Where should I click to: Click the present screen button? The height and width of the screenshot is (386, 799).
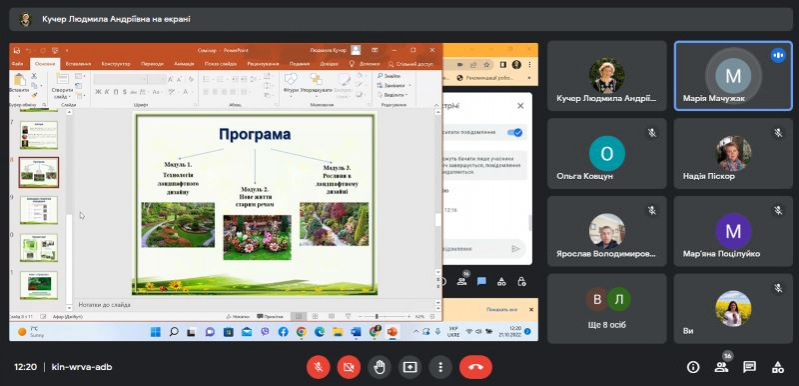click(x=410, y=367)
